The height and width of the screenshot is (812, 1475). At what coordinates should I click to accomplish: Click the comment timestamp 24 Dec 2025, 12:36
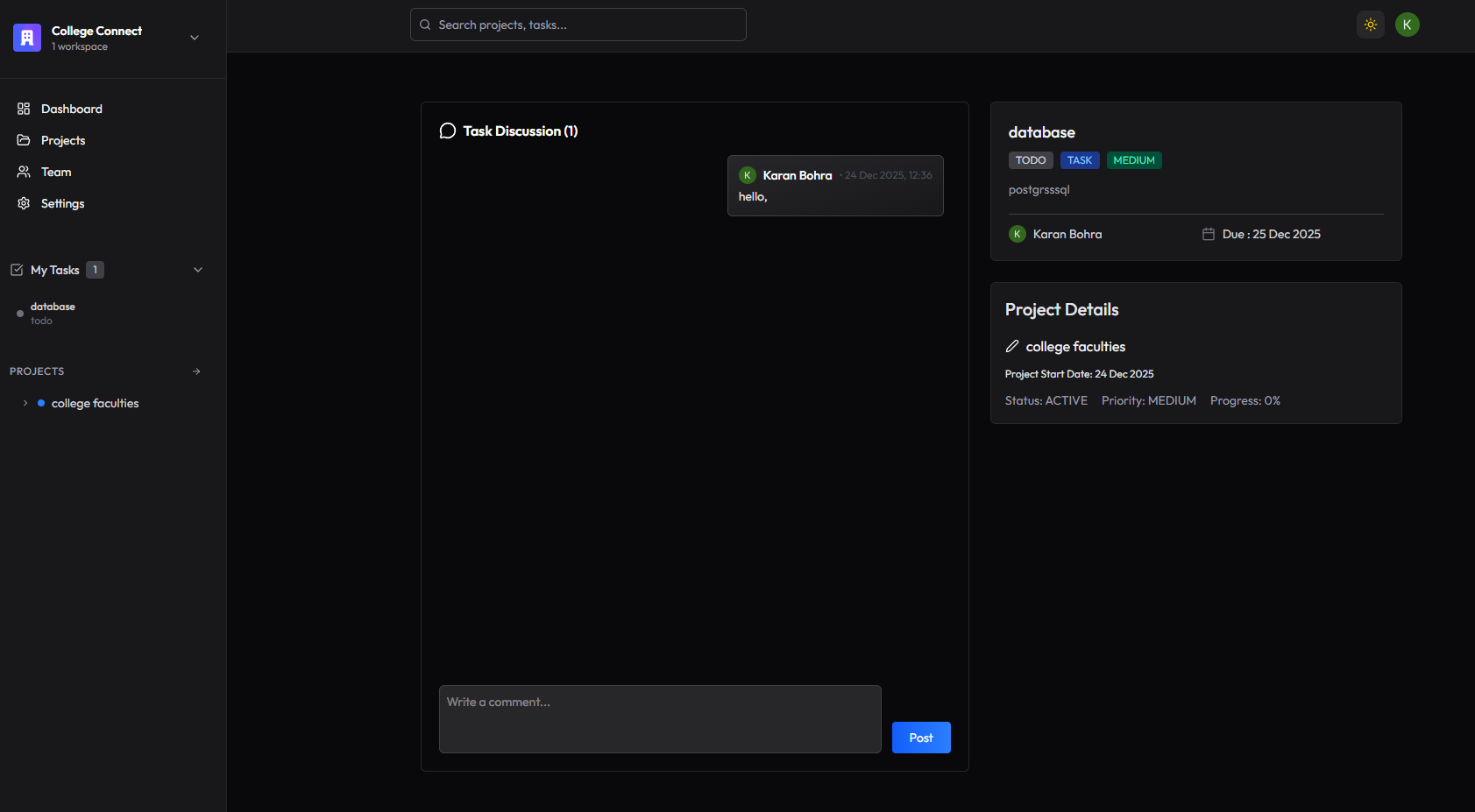[889, 175]
